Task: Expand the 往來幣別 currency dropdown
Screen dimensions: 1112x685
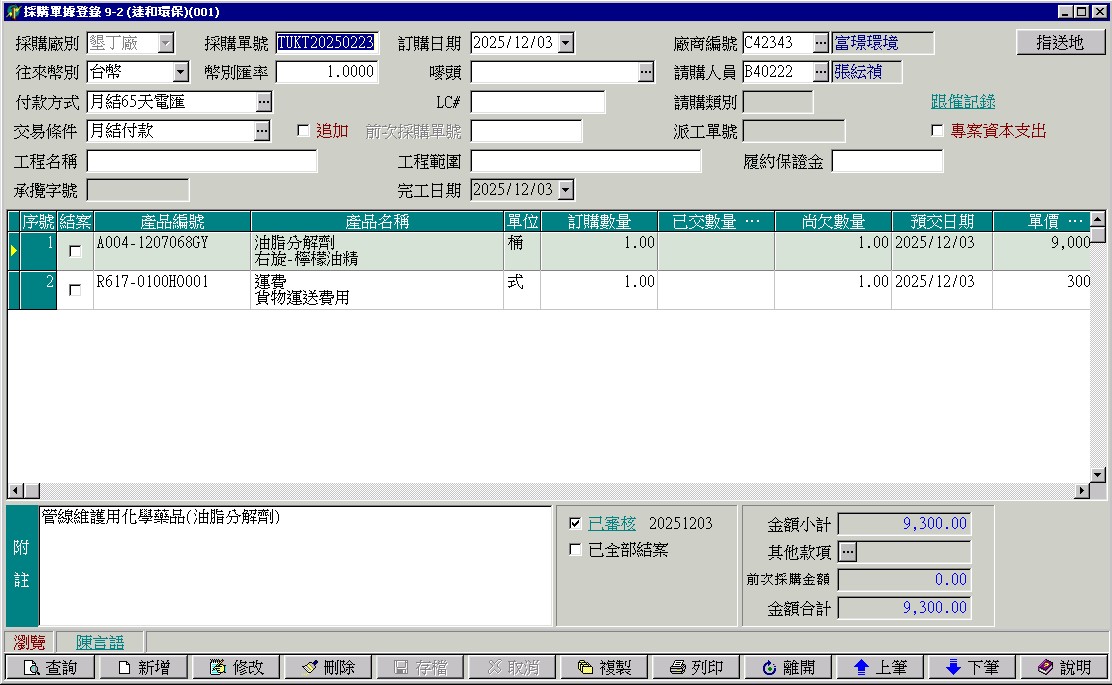Action: click(180, 72)
